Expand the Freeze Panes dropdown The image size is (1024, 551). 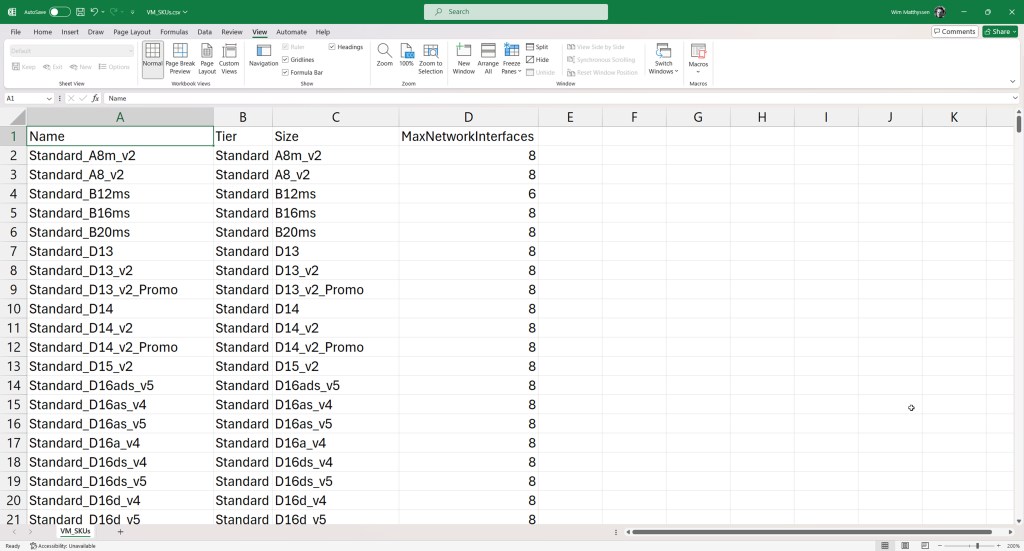coord(511,62)
